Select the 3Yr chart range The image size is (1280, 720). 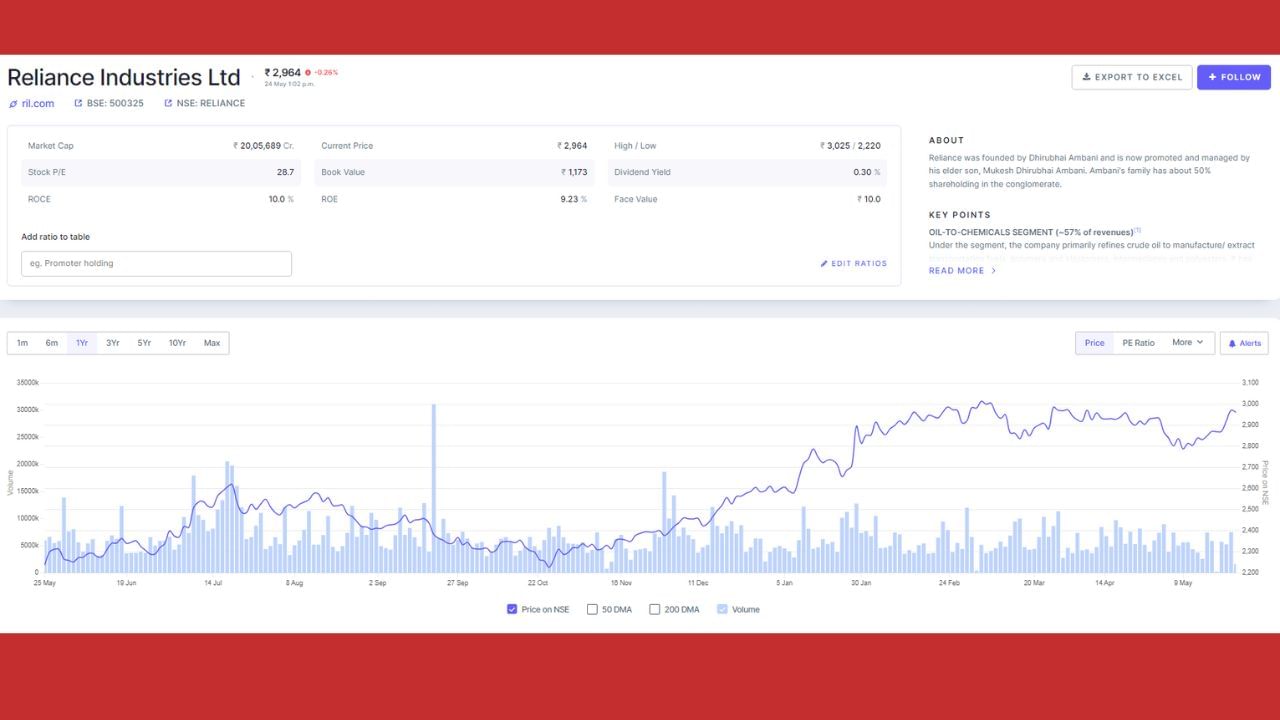coord(113,343)
